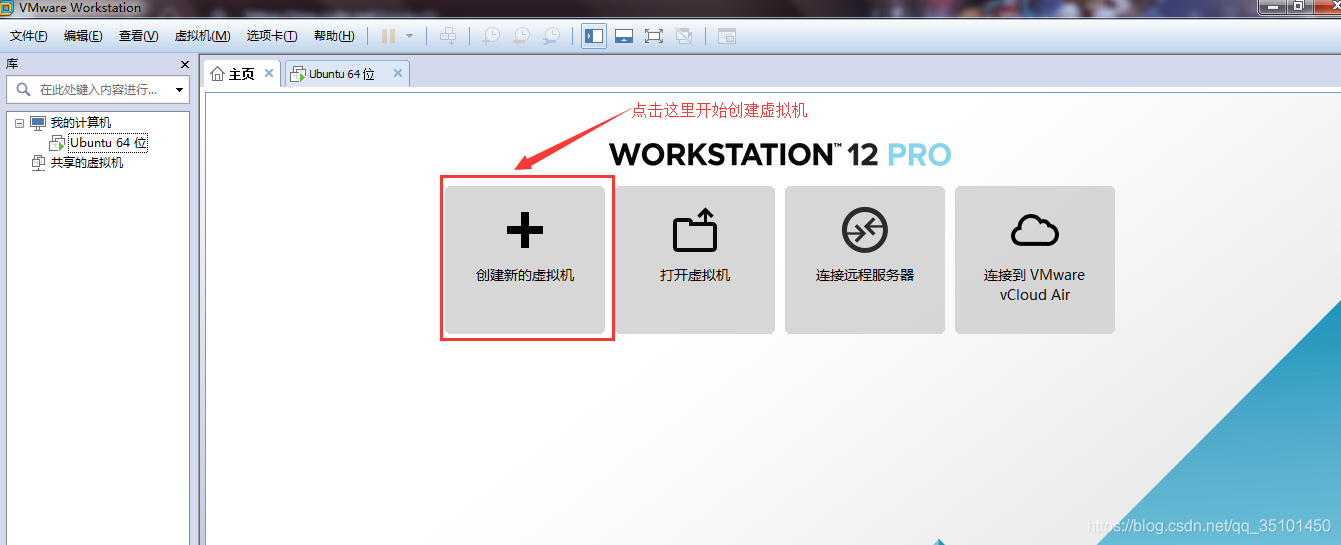Click the 创建新的虚拟机 tile
The image size is (1341, 545).
click(525, 260)
